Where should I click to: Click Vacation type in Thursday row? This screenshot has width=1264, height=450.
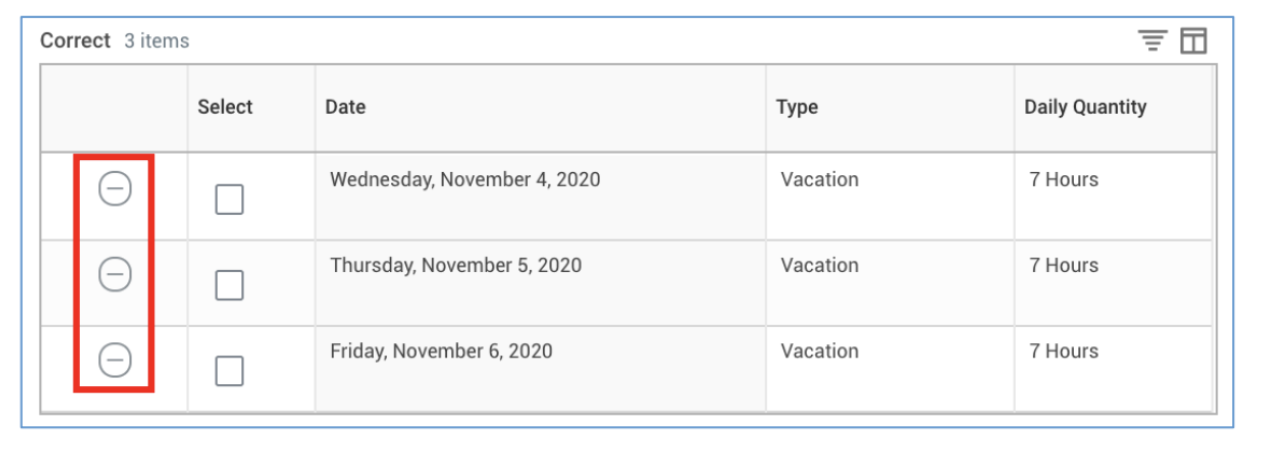(819, 266)
